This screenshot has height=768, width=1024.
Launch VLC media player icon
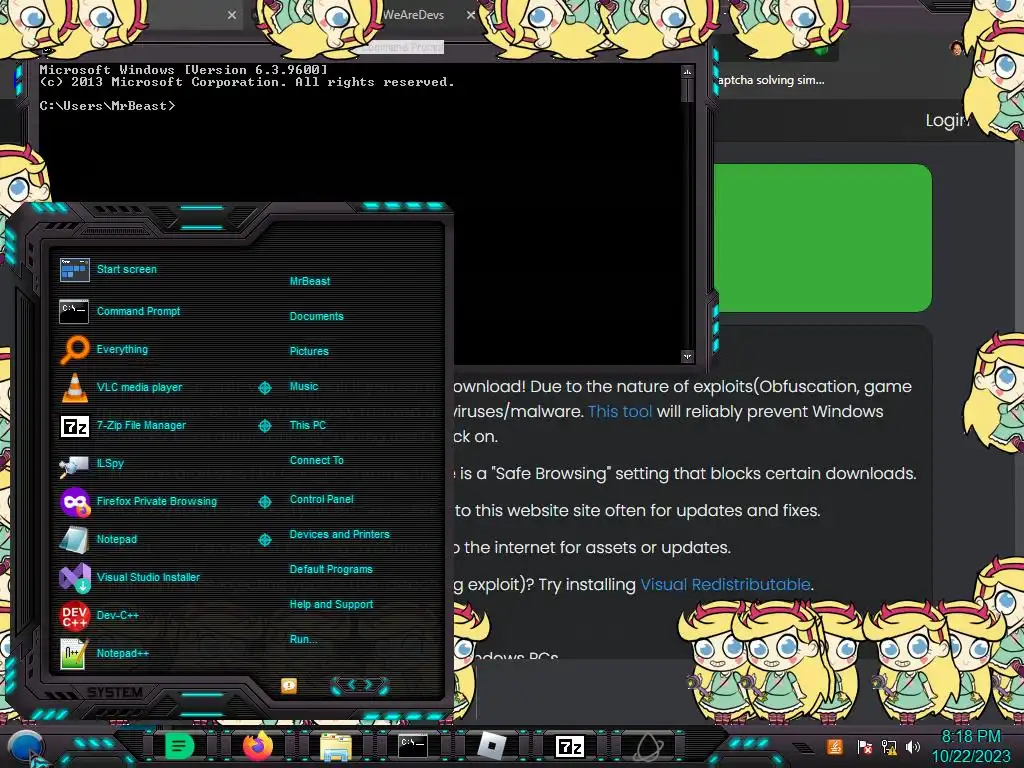pyautogui.click(x=74, y=387)
